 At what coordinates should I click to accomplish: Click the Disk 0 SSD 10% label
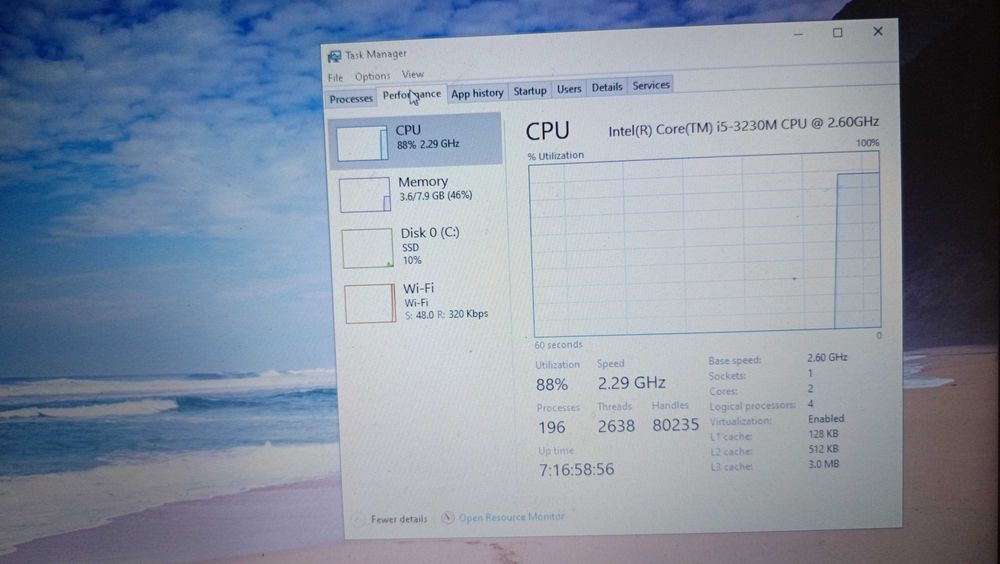[430, 246]
